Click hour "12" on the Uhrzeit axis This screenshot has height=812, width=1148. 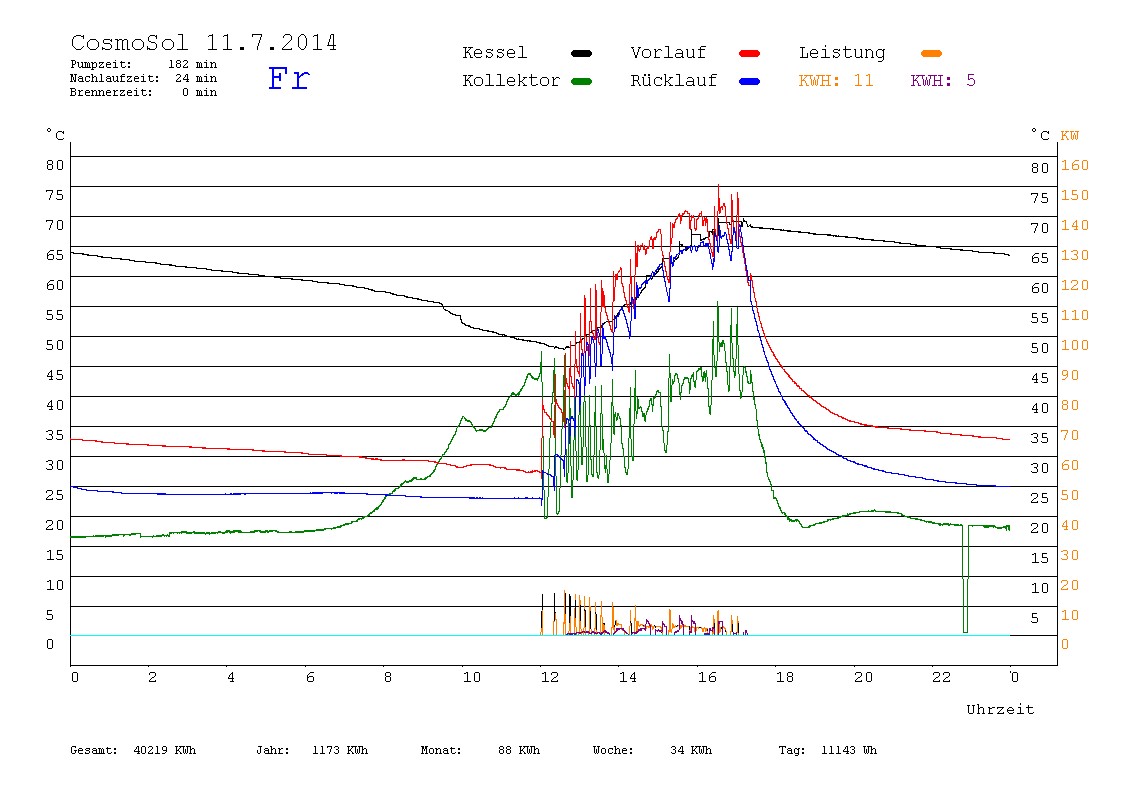550,677
